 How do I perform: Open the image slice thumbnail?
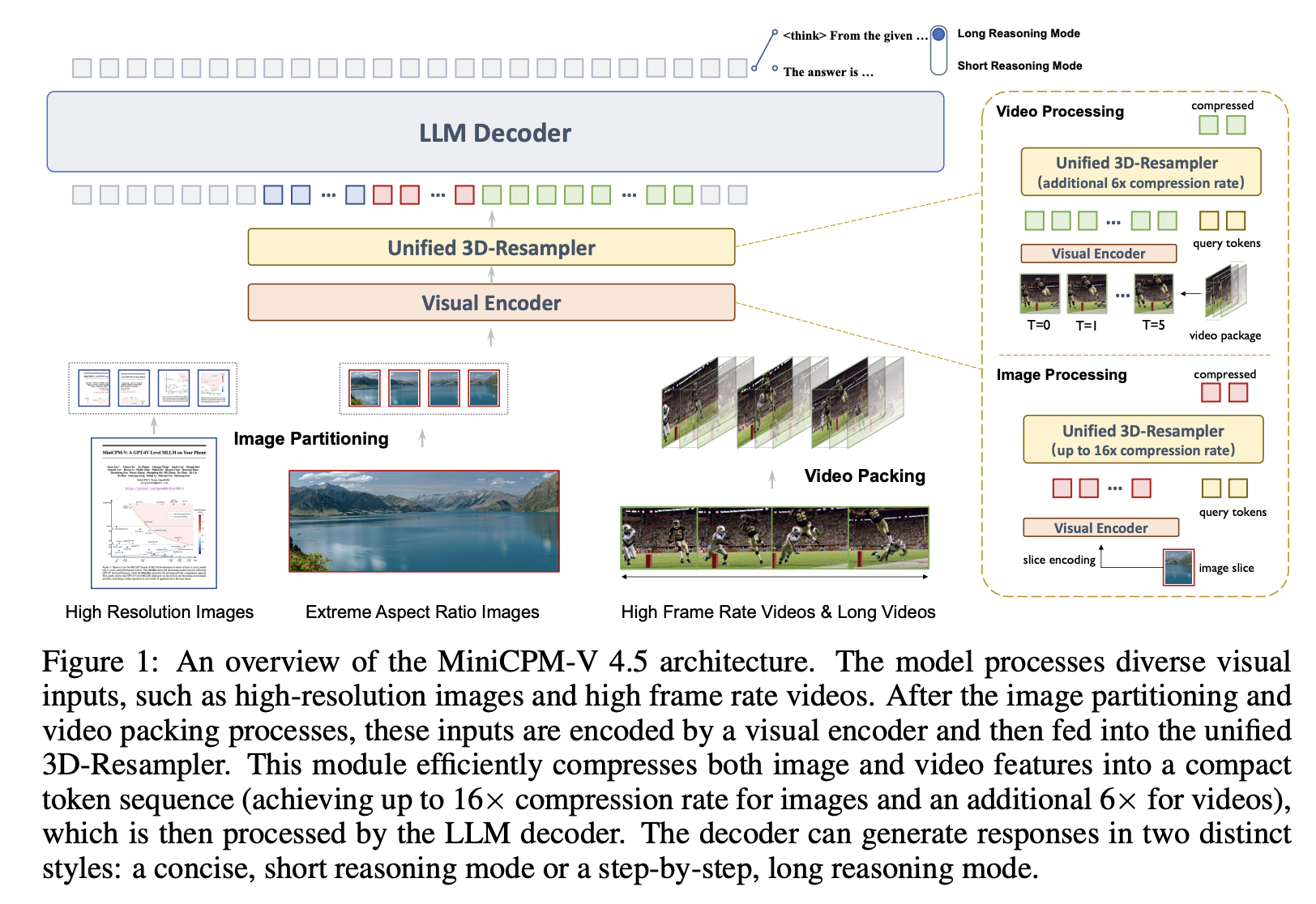1178,567
